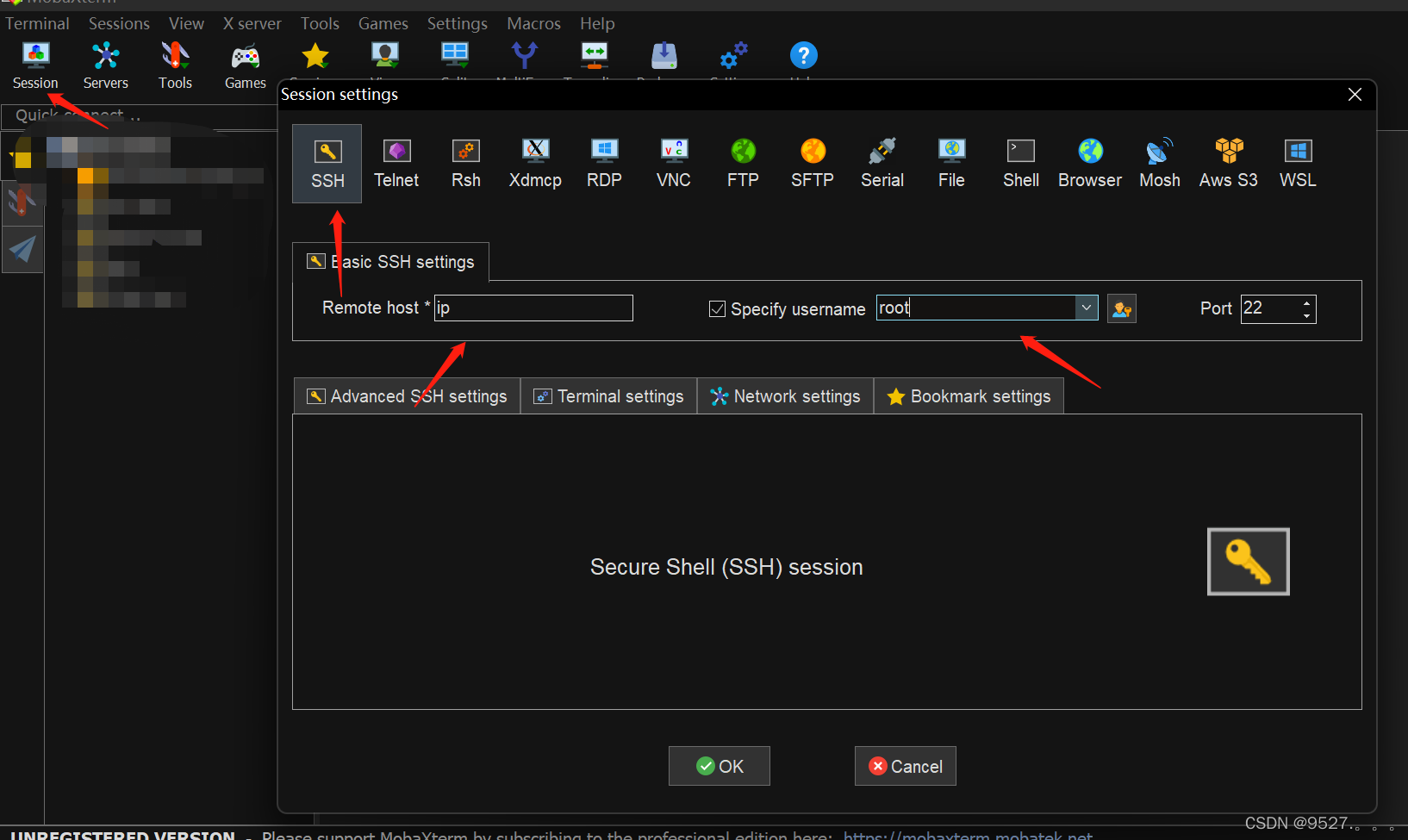Select the Telnet session type
The image size is (1408, 840).
tap(396, 164)
